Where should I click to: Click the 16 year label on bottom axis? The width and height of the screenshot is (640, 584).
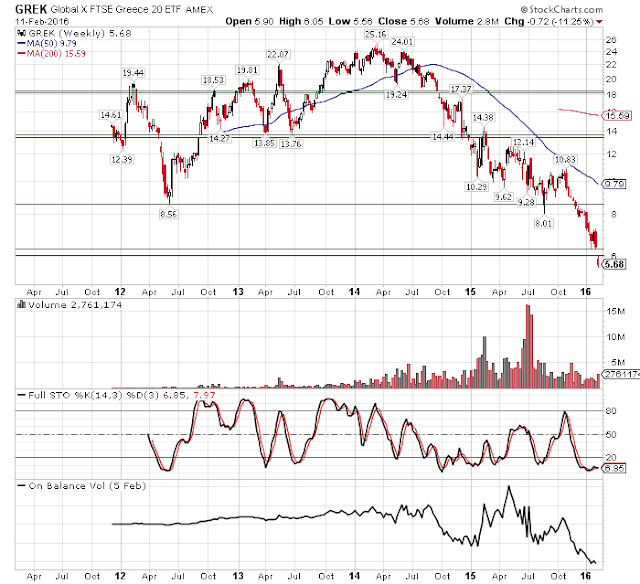[586, 576]
